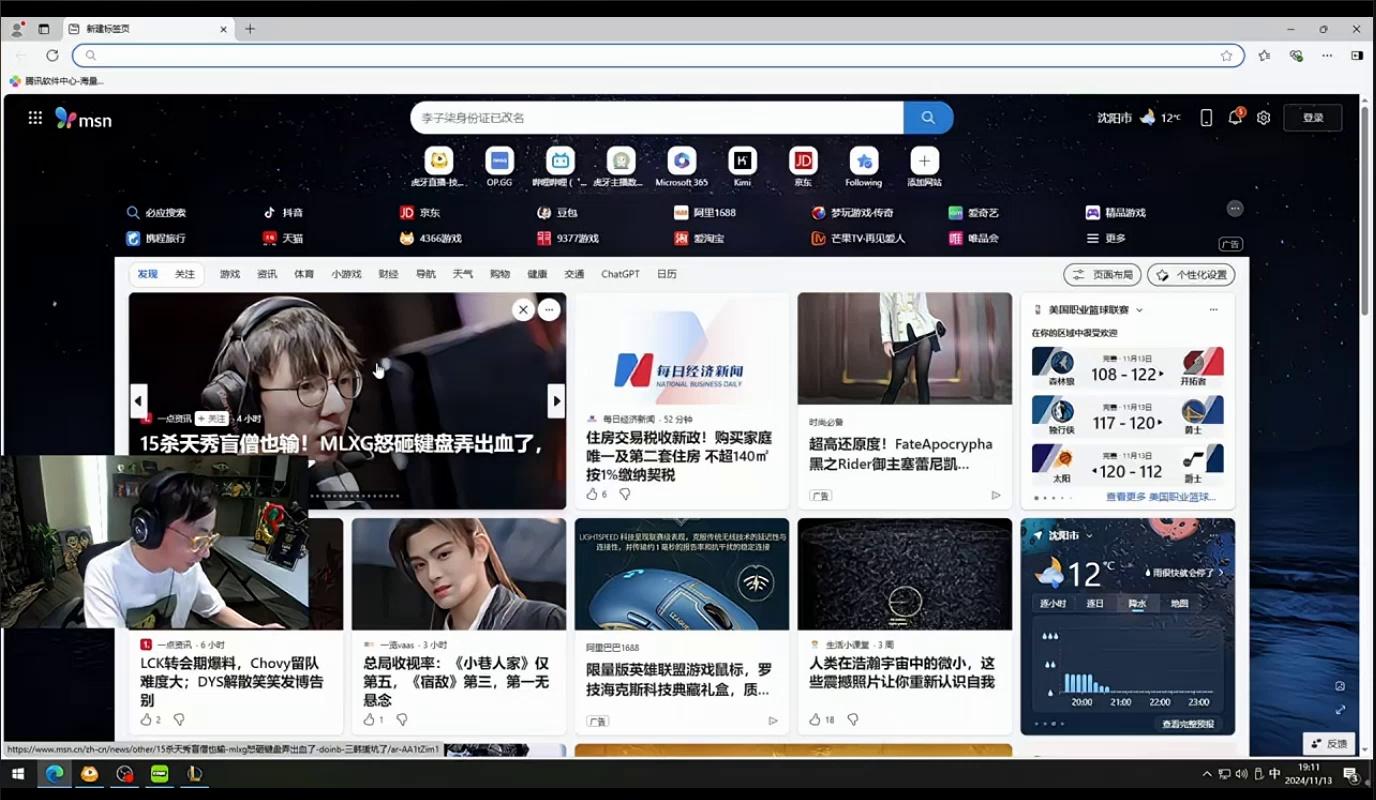Expand the 沈阳市 weather location dropdown
Screen dimensions: 1376x800
pos(1089,536)
